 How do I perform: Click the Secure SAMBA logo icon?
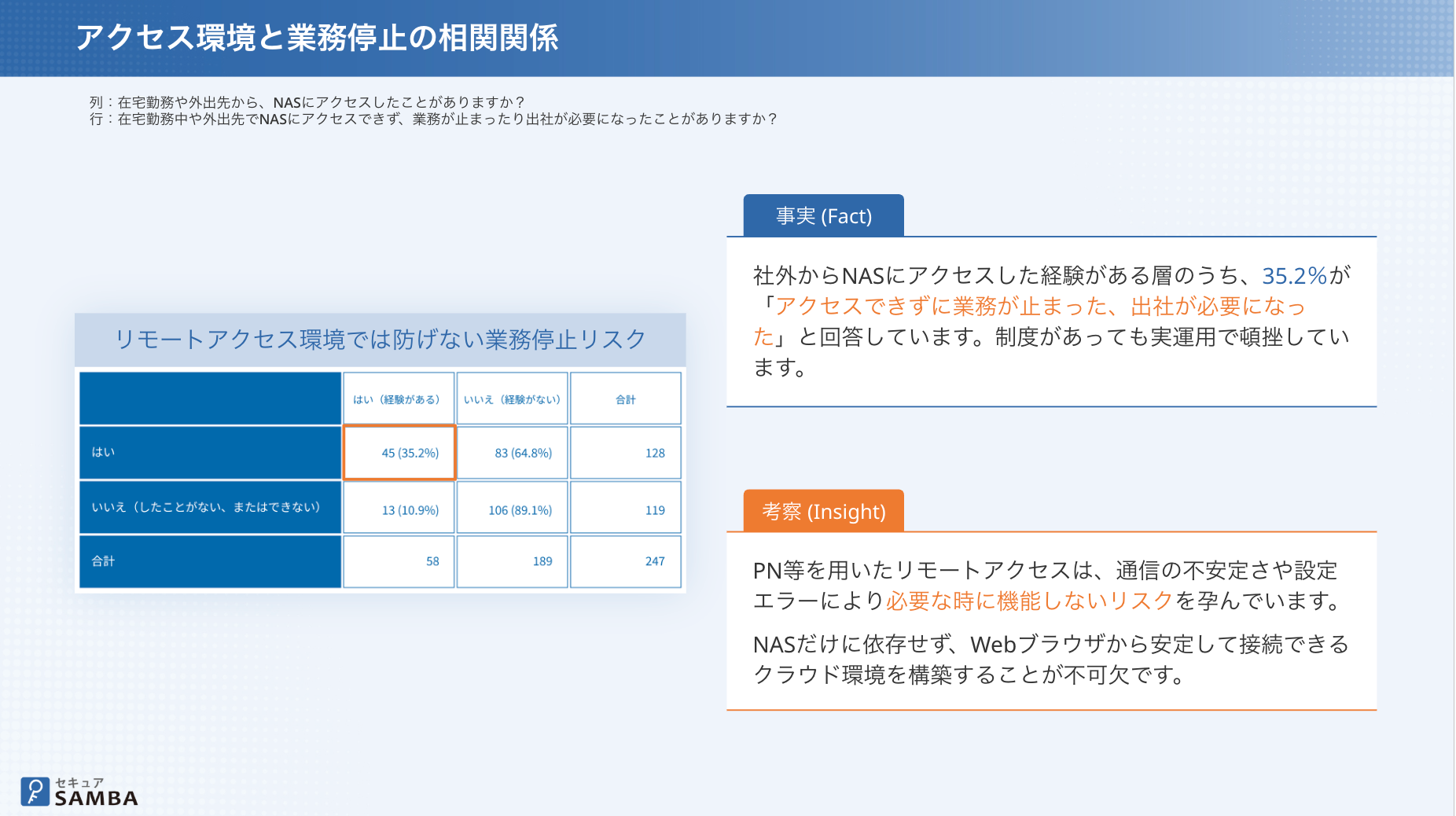35,792
